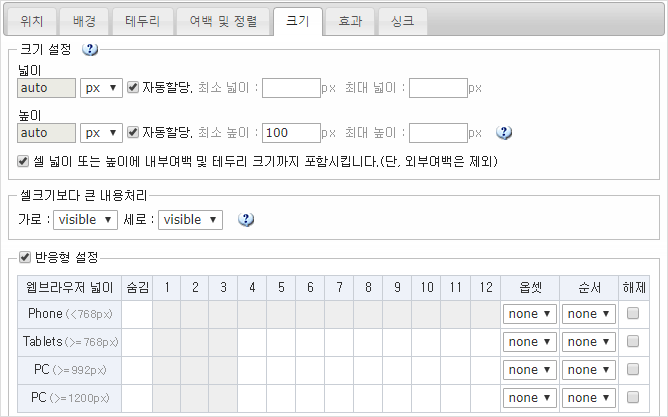
Task: Toggle 높이 자동할당 checkbox
Action: [133, 132]
